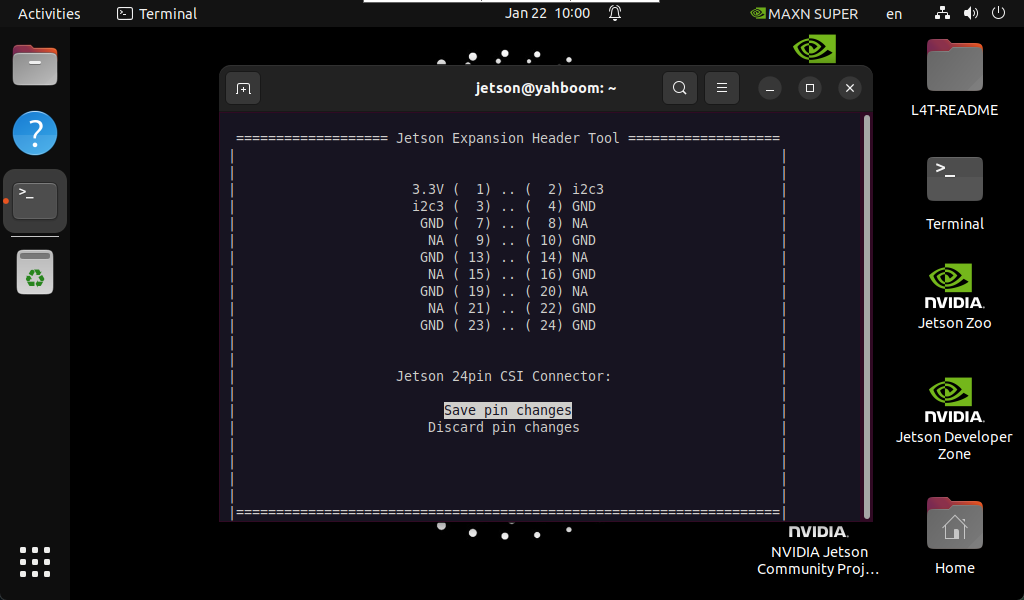
Task: Open Help from the dock
Action: click(35, 133)
